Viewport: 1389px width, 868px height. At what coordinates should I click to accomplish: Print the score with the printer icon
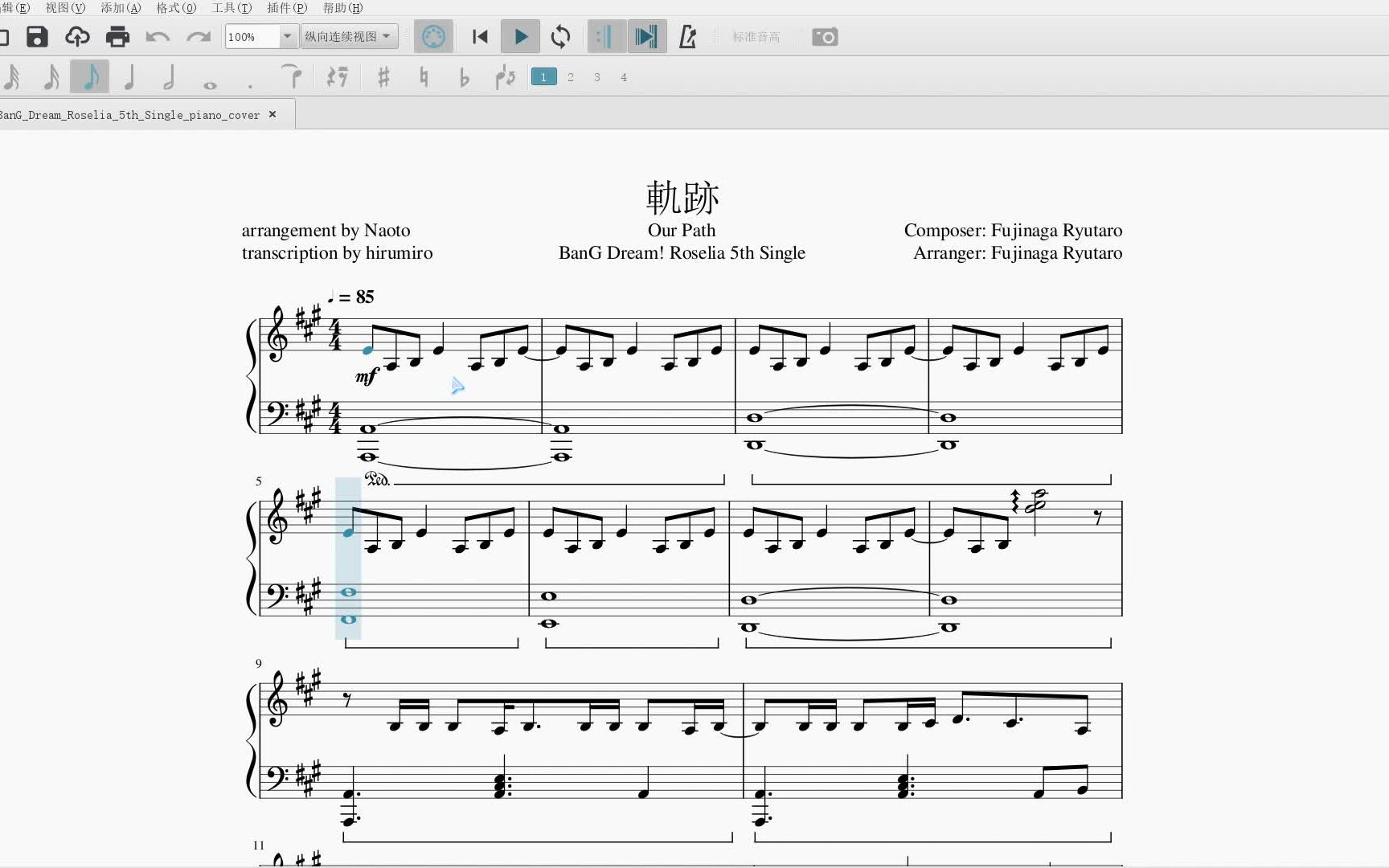pos(117,37)
